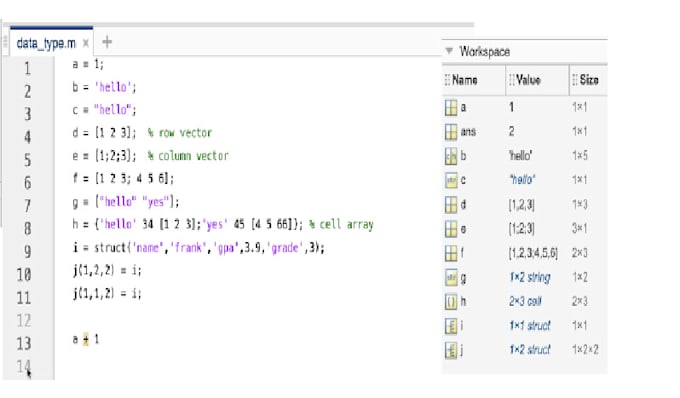Select the struct icon of variable j
This screenshot has width=680, height=398.
451,350
